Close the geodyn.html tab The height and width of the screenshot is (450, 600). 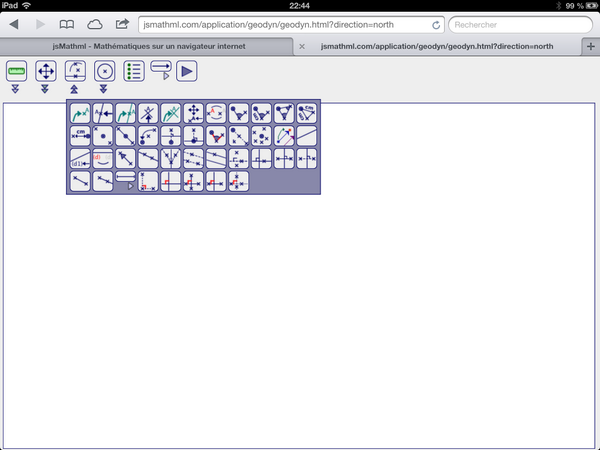(x=302, y=46)
